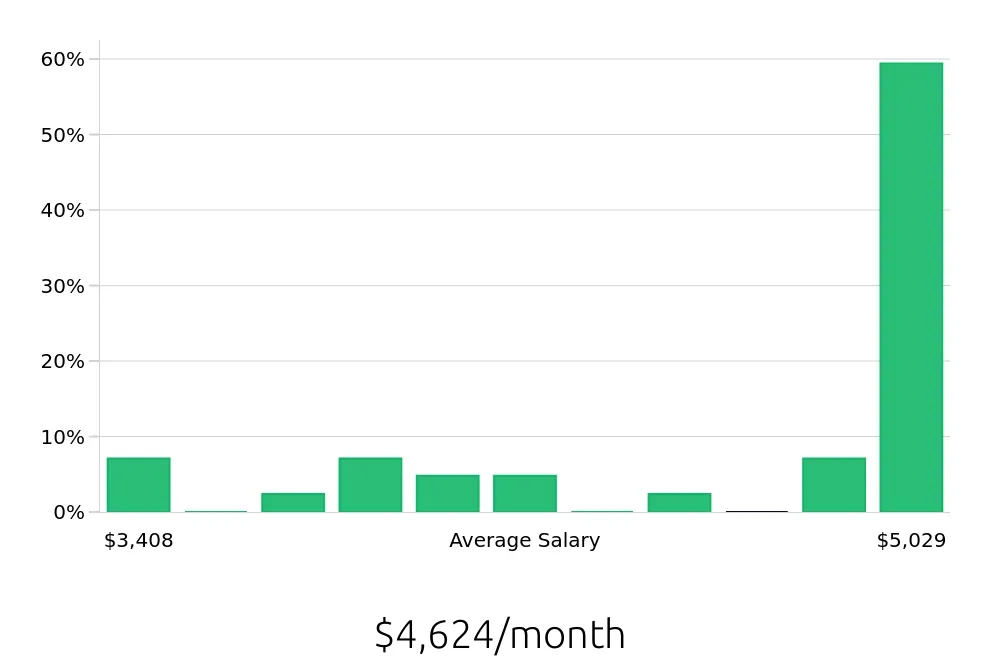Click the $5,029 maximum salary label
Viewport: 1000px width, 660px height.
point(911,540)
